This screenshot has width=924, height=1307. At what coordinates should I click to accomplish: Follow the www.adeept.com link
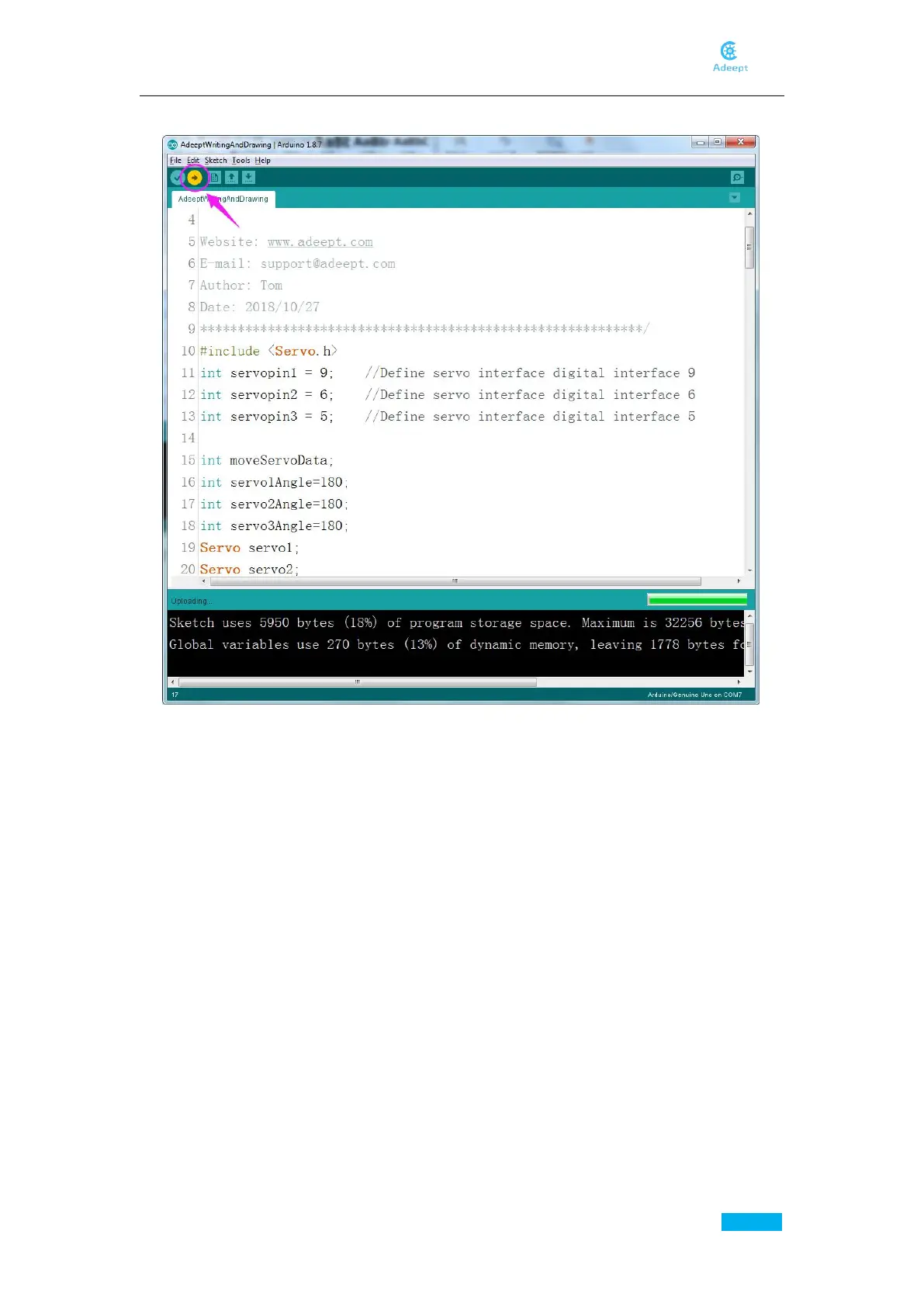pos(320,242)
